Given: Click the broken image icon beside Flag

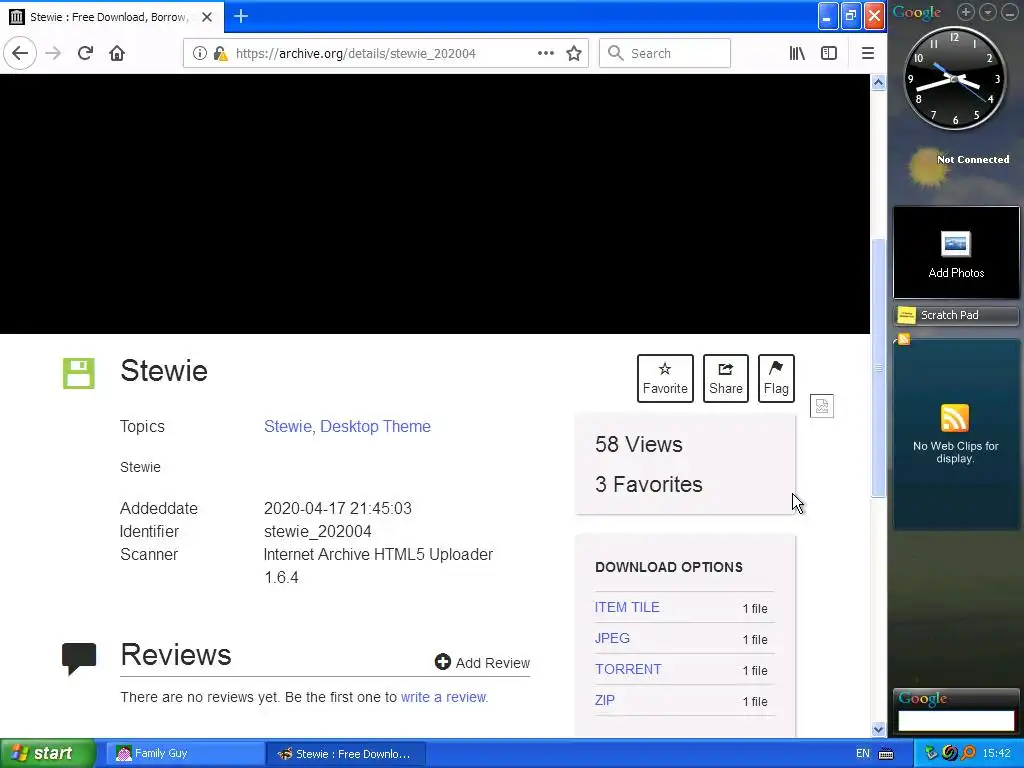Looking at the screenshot, I should point(822,406).
